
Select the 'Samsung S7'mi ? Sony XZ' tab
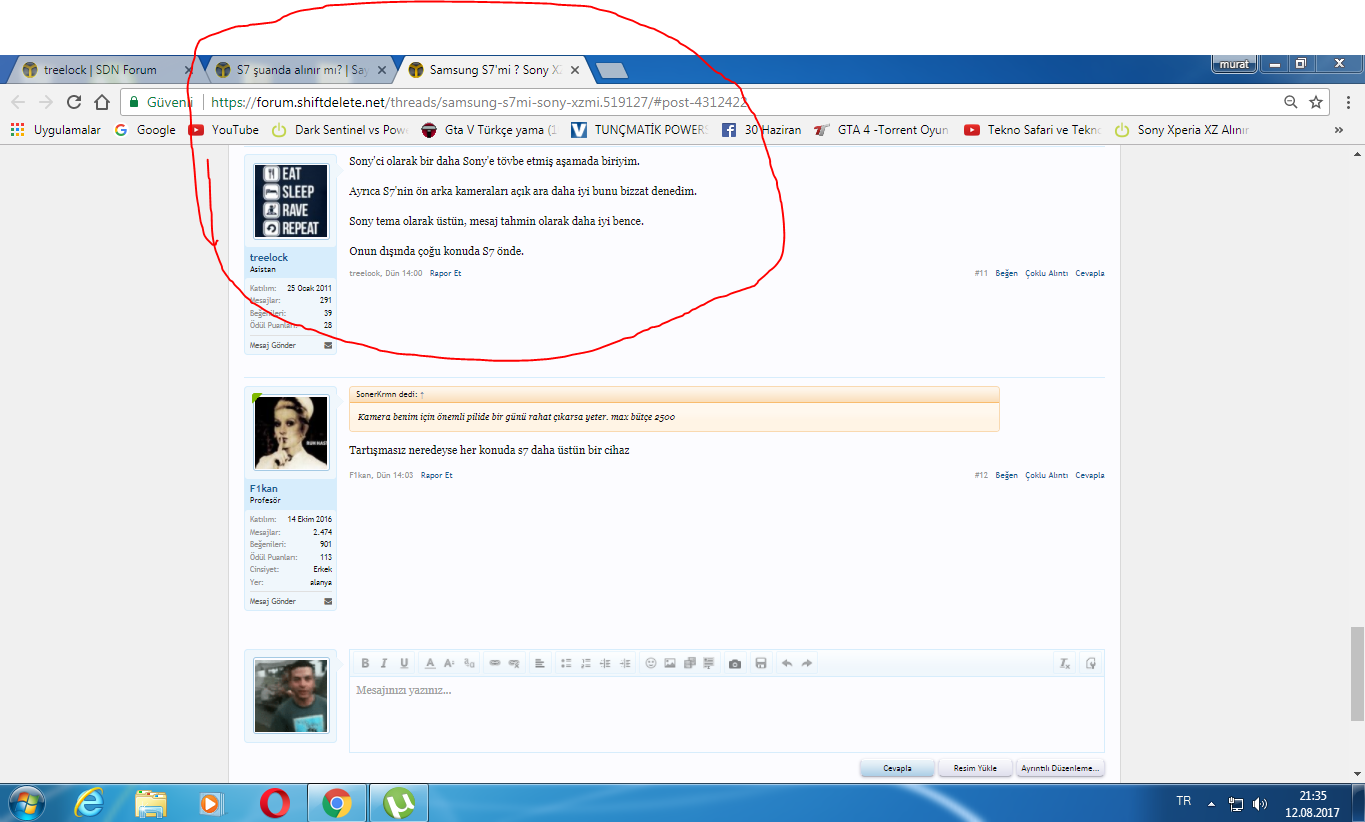point(494,70)
